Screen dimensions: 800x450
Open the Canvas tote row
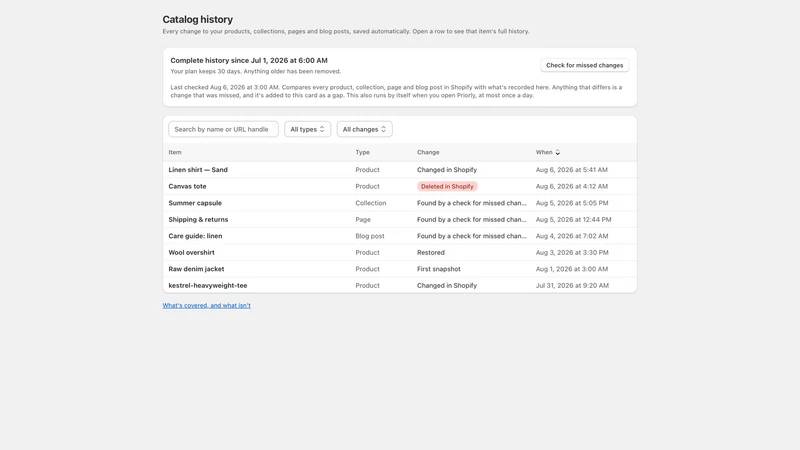pyautogui.click(x=399, y=186)
